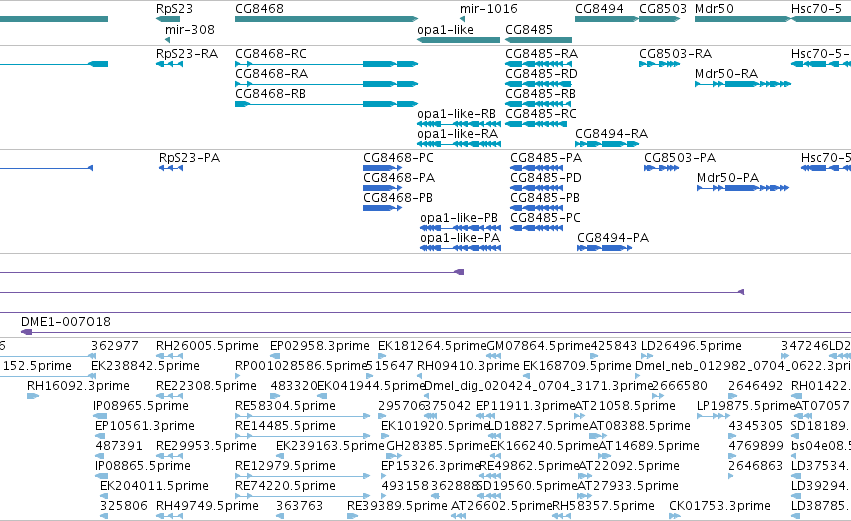The height and width of the screenshot is (521, 851).
Task: Click the mir-308 gene label
Action: [189, 30]
